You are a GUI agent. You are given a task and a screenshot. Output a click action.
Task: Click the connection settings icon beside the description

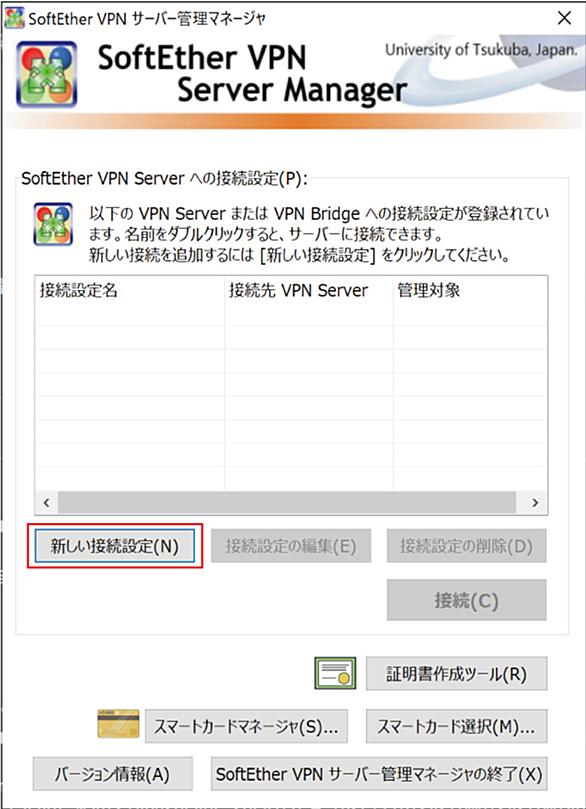pos(53,224)
